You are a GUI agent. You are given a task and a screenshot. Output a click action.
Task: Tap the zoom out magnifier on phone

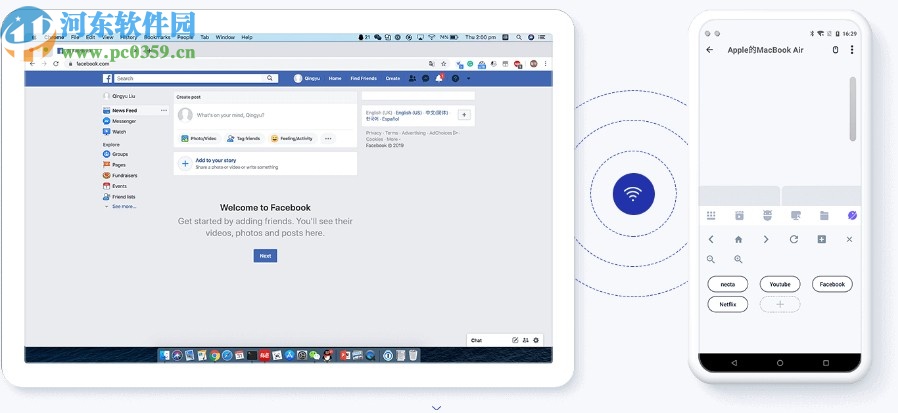click(711, 259)
